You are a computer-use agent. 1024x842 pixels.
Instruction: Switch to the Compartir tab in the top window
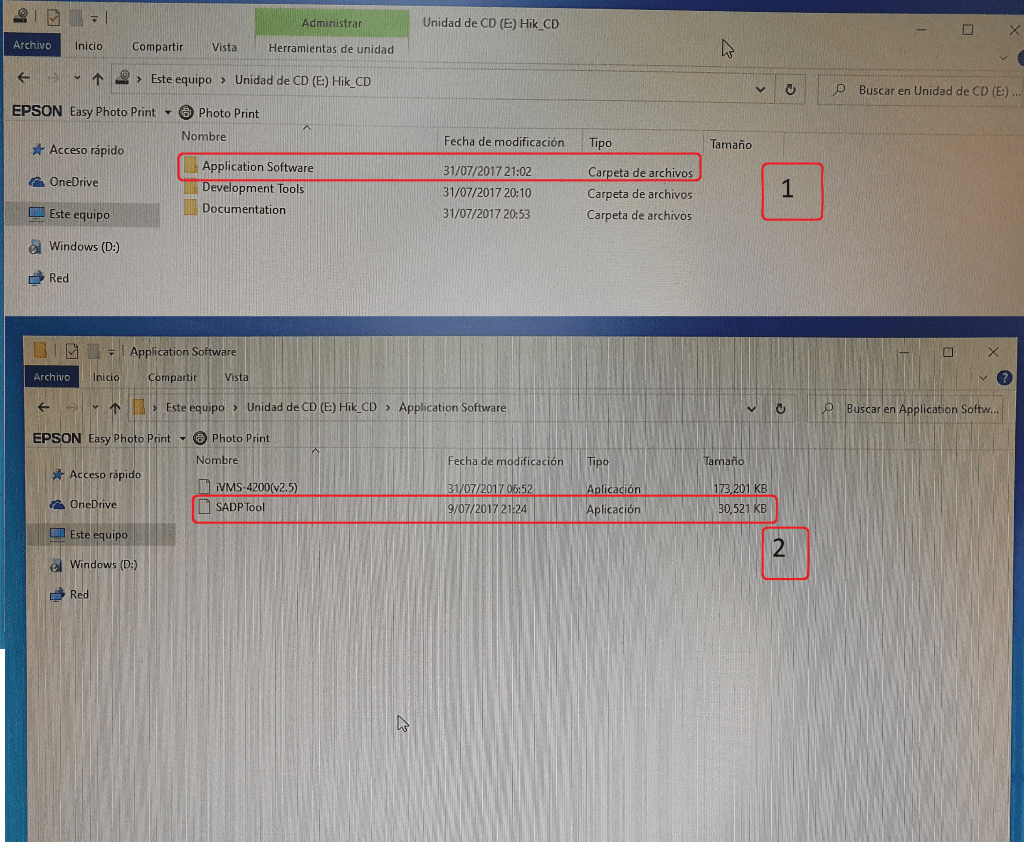tap(157, 47)
